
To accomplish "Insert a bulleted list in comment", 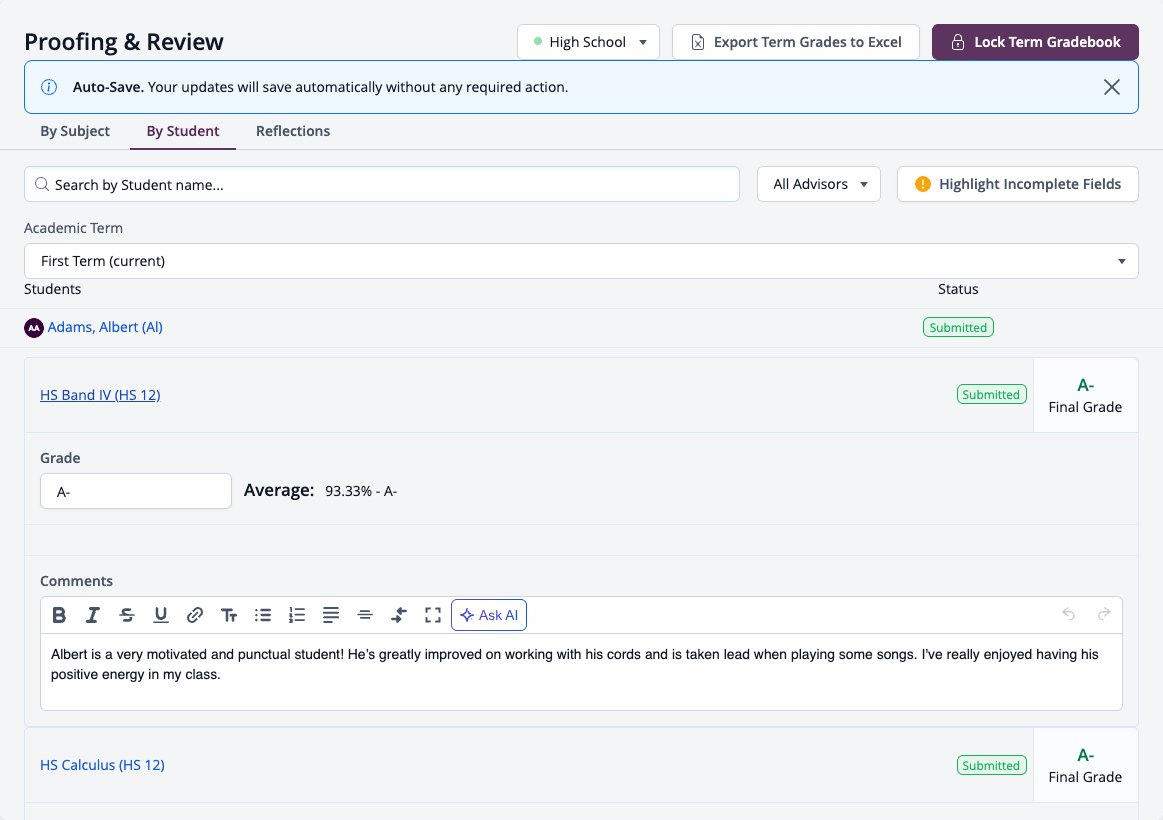I will (263, 615).
